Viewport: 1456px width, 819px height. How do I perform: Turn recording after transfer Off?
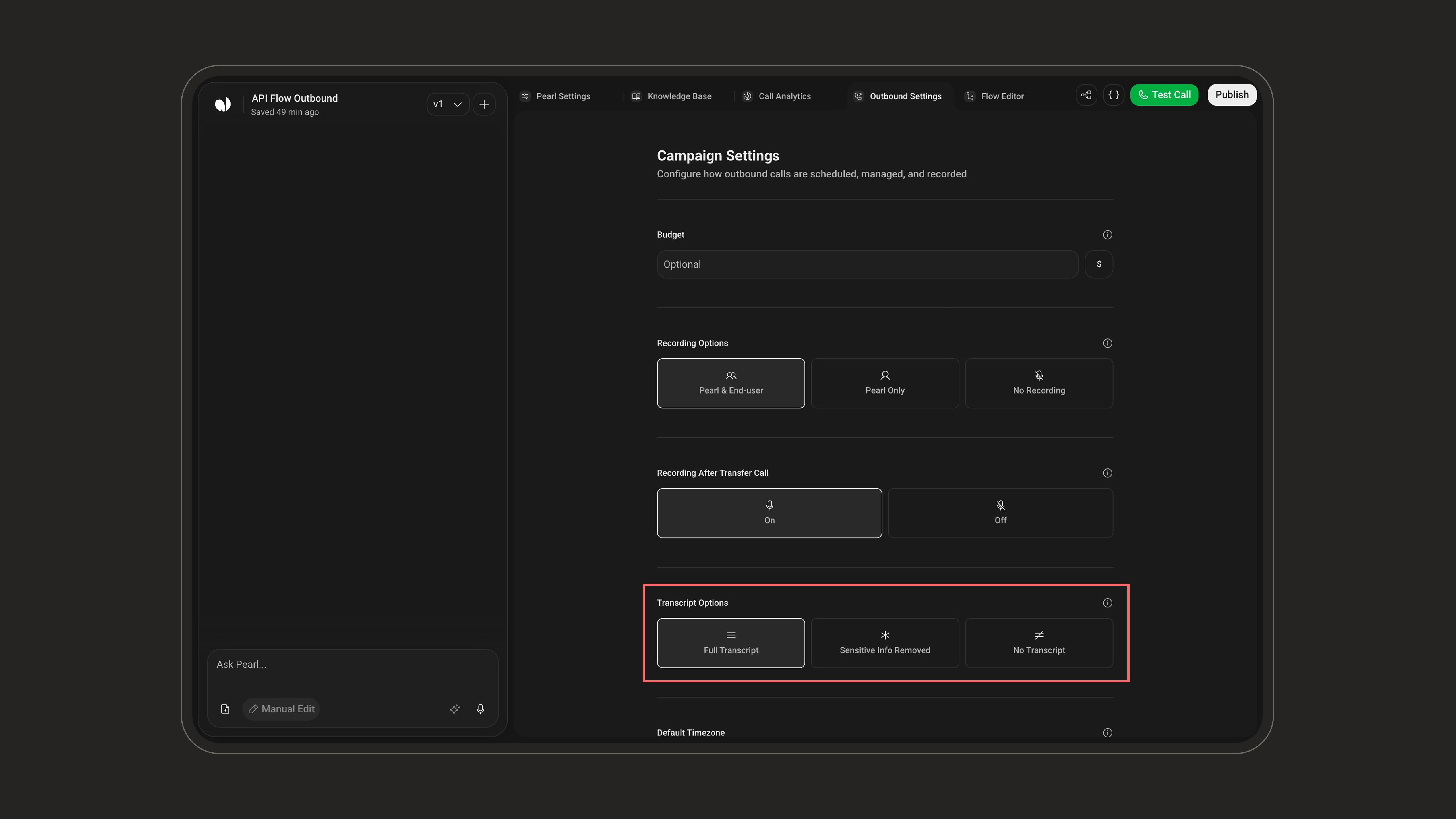click(1000, 513)
